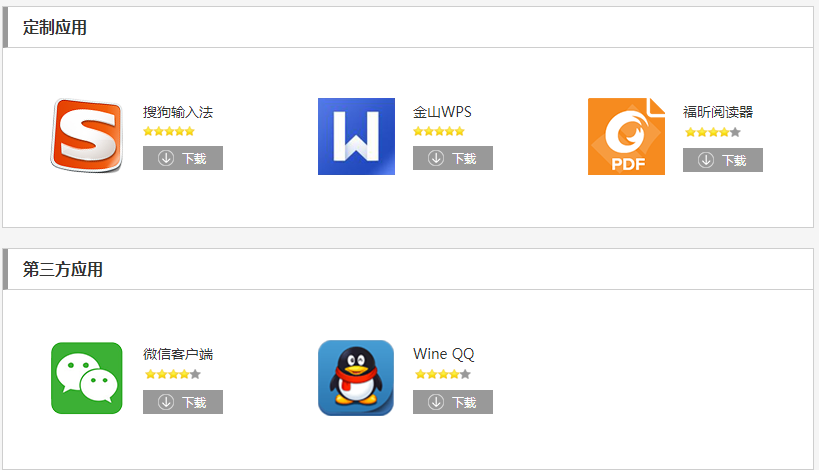Download 微信客户端 via its 下载 button
The height and width of the screenshot is (470, 819).
point(183,402)
